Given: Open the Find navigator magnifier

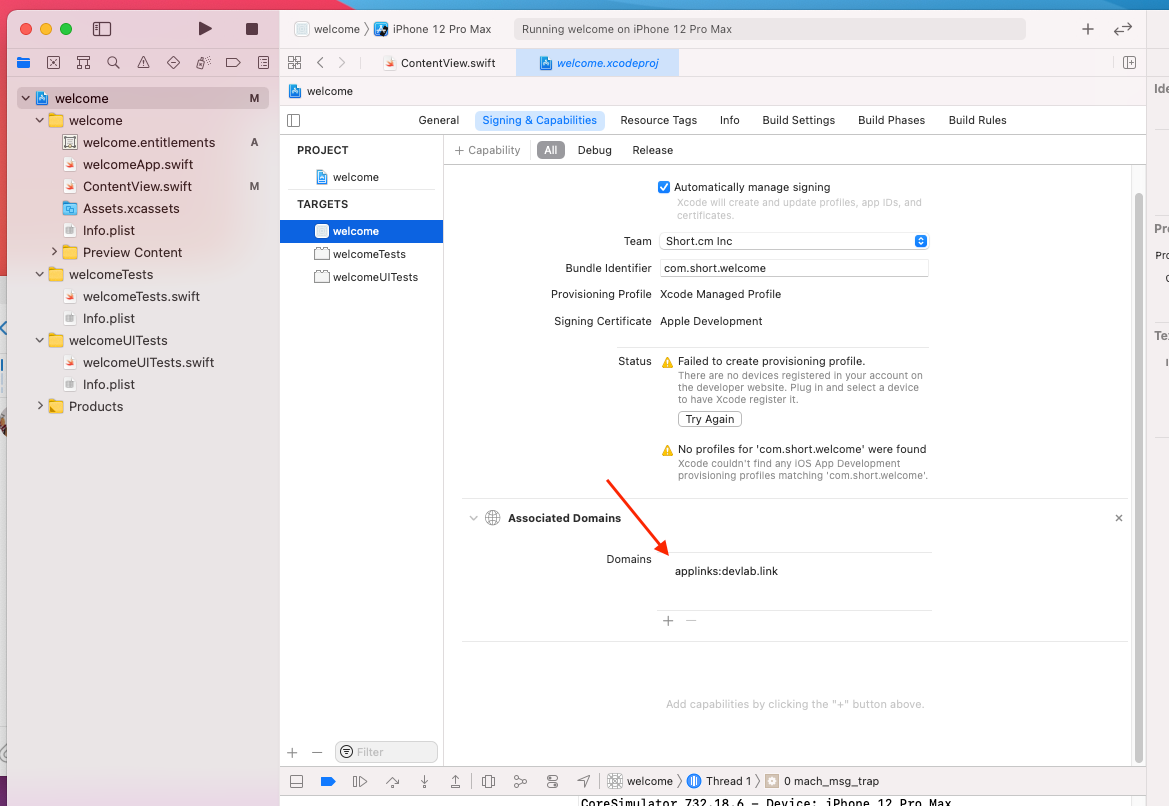Looking at the screenshot, I should point(113,63).
